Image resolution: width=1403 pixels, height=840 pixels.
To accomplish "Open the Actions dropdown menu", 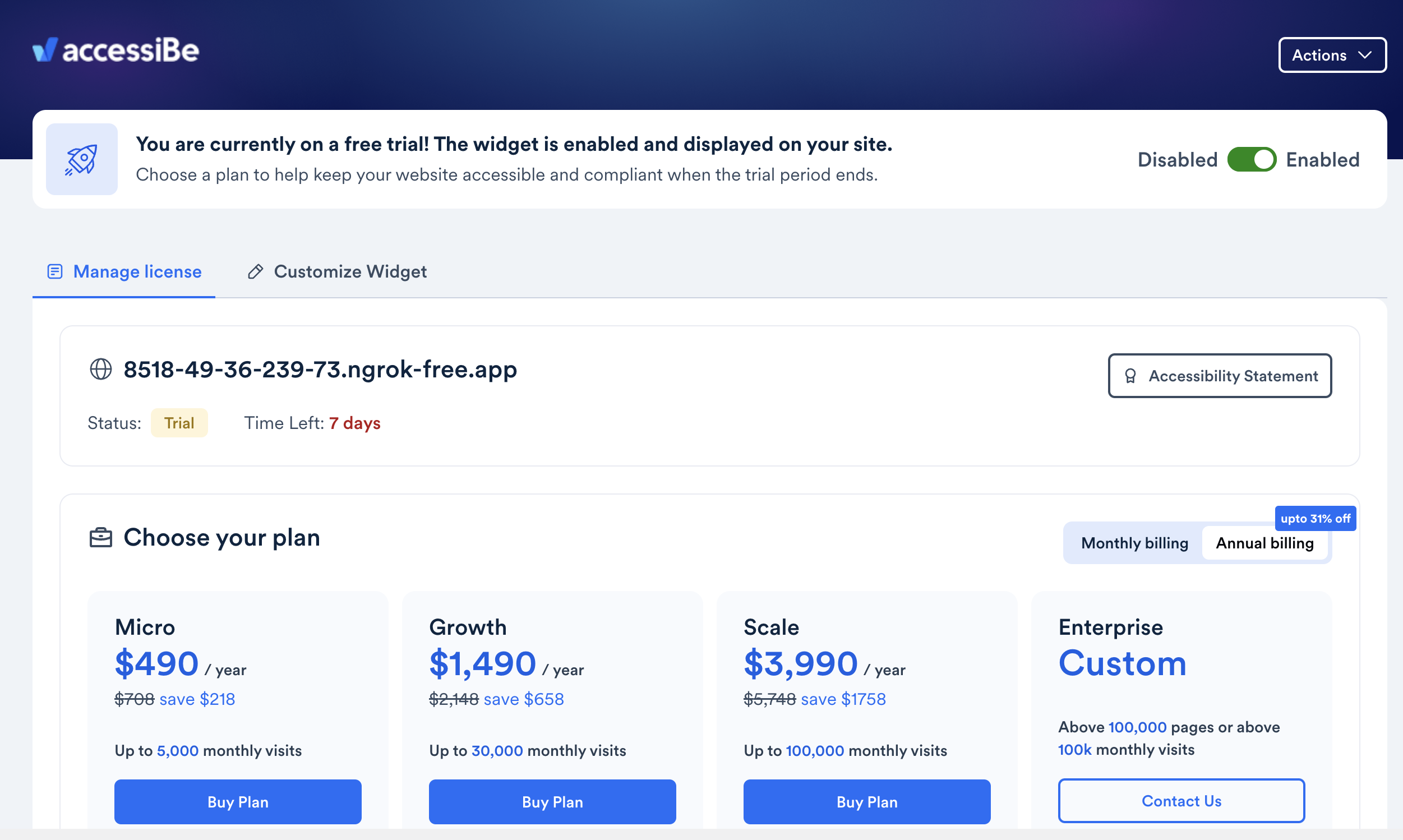I will [1332, 55].
